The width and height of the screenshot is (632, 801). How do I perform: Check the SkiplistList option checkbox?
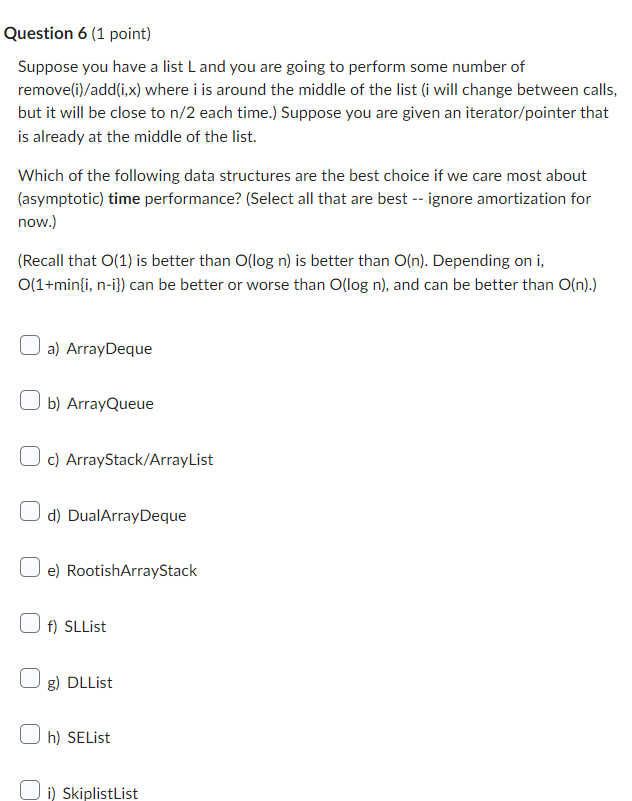point(30,788)
